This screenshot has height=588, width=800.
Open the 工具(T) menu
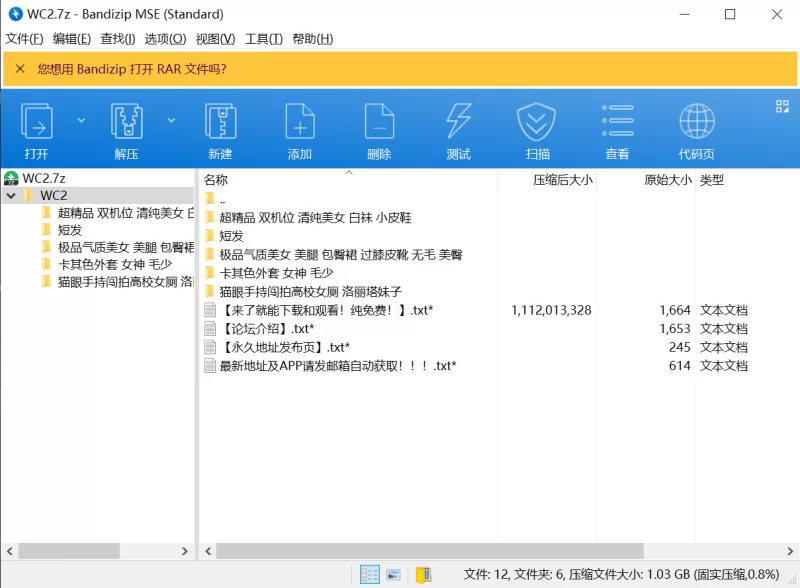(x=264, y=39)
